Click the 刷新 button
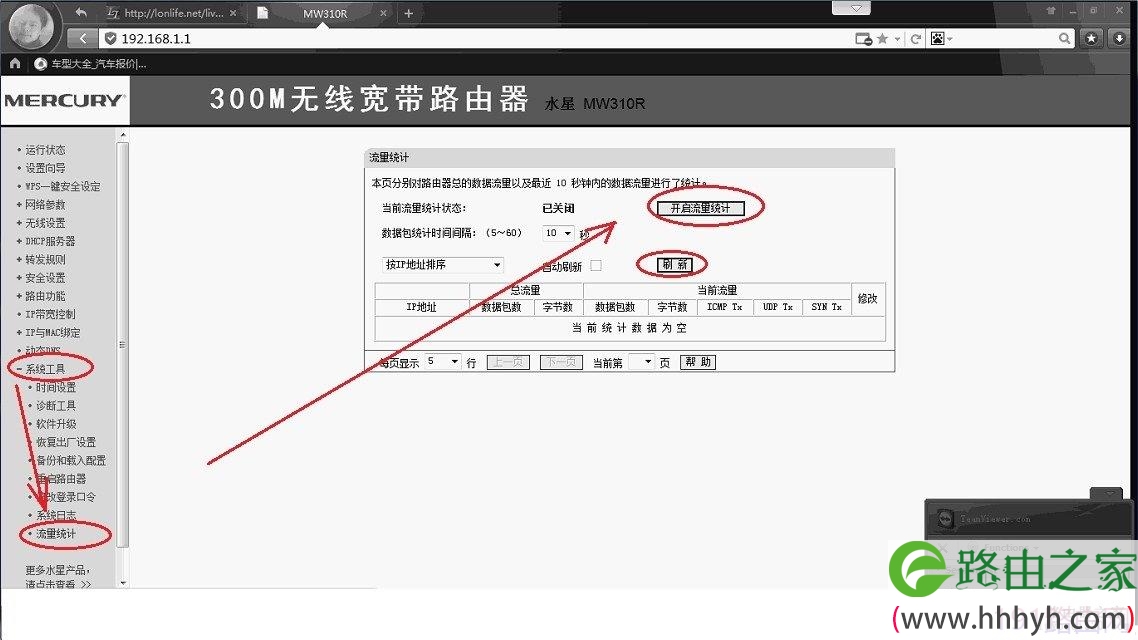The width and height of the screenshot is (1138, 640). [675, 265]
